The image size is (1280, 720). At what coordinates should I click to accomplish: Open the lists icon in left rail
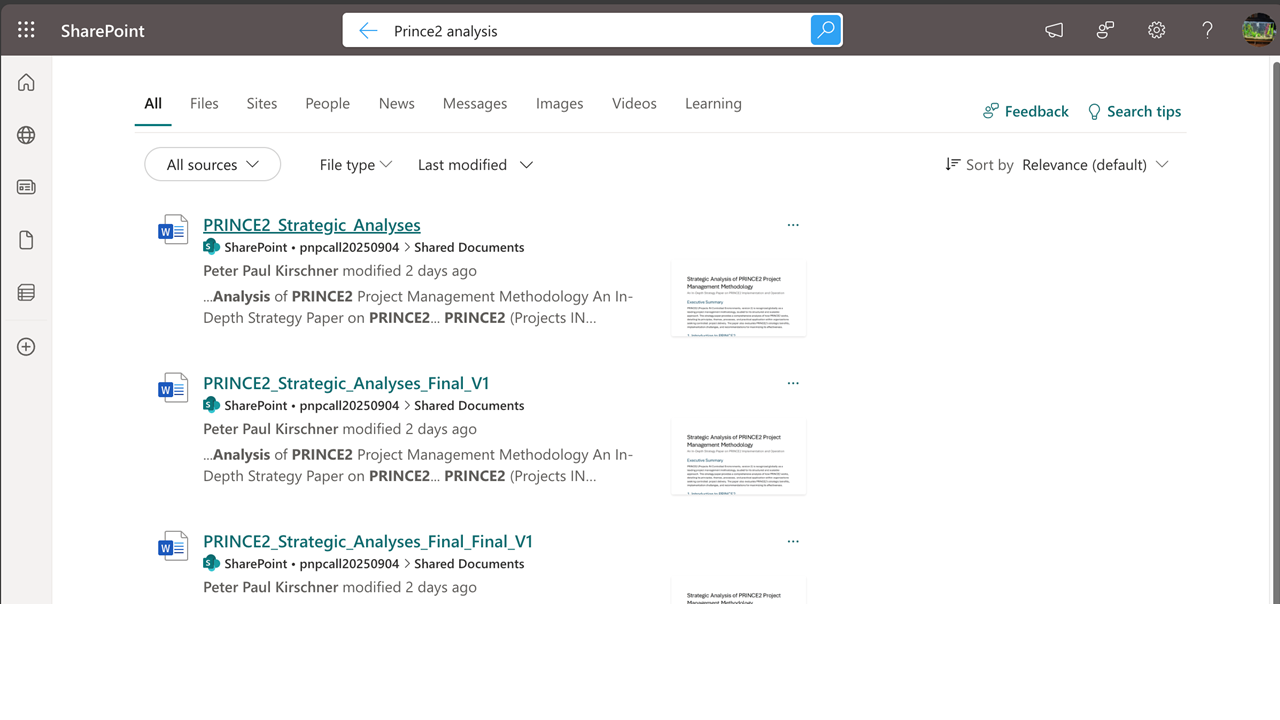click(x=26, y=293)
